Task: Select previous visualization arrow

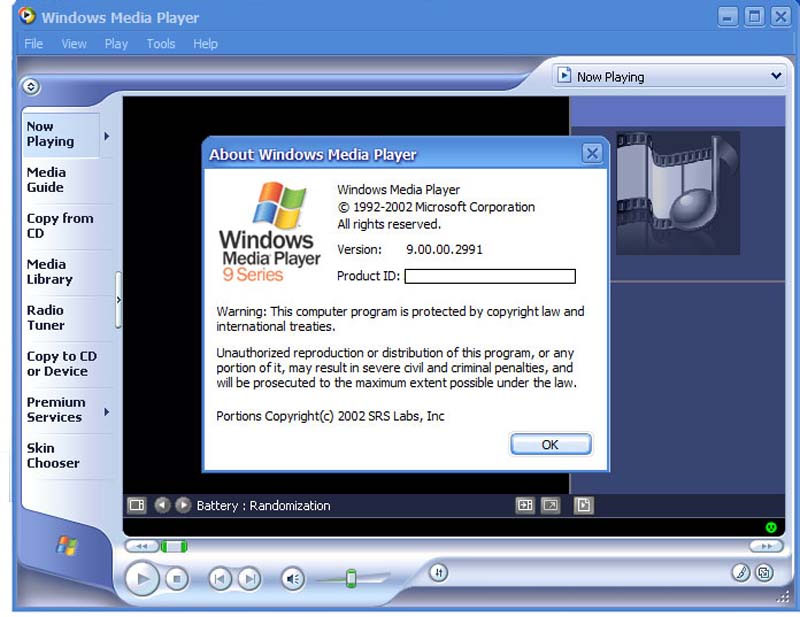Action: pos(162,505)
